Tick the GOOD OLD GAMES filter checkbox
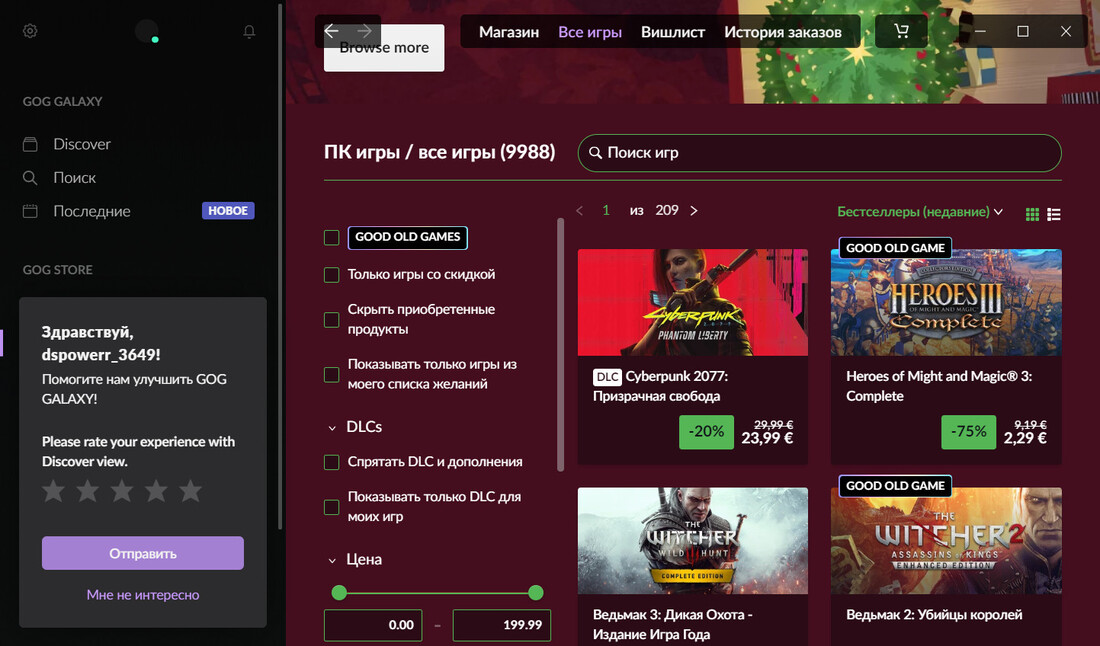The image size is (1100, 646). [x=332, y=238]
